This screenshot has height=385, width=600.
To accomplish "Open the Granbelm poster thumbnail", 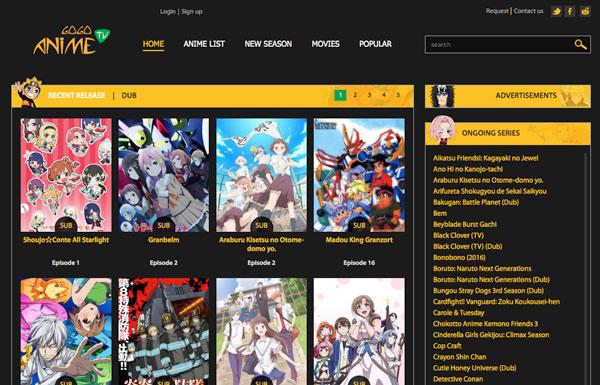I will pos(164,175).
